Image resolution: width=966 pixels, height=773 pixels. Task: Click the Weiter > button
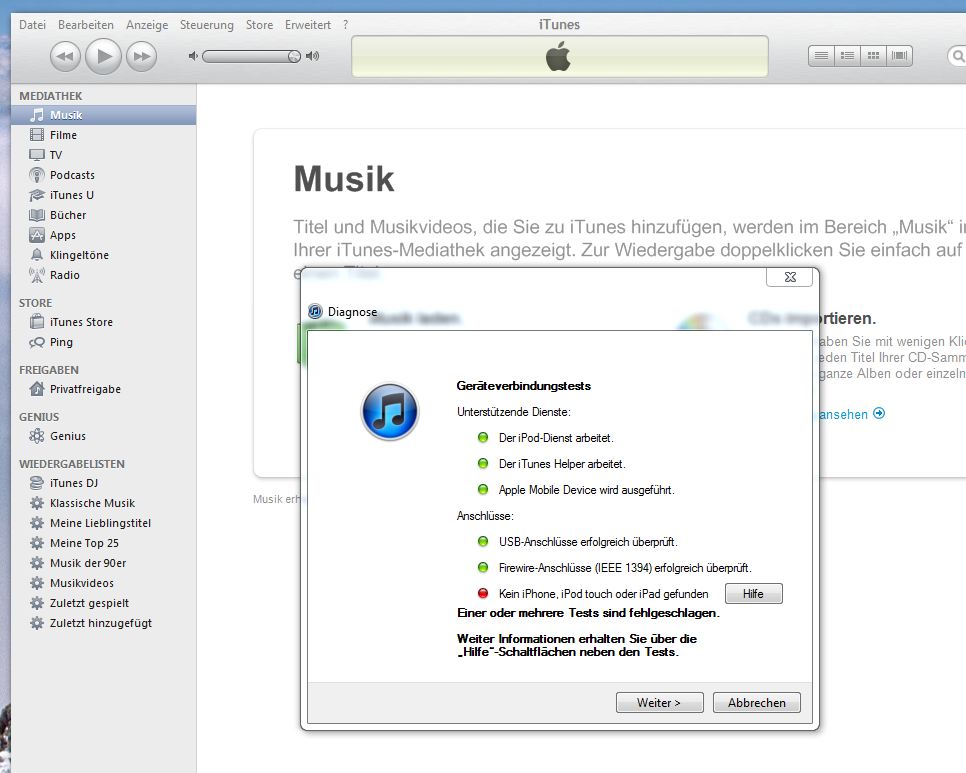pos(659,703)
